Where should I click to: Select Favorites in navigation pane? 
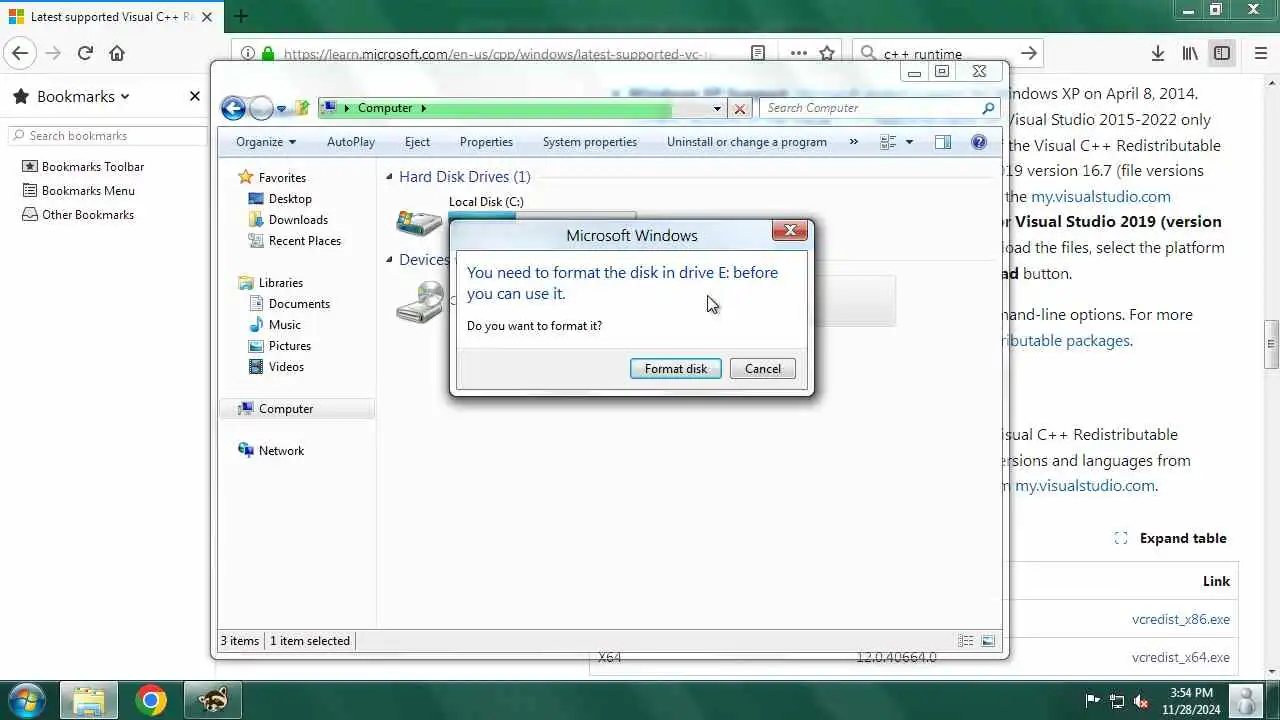click(x=282, y=177)
